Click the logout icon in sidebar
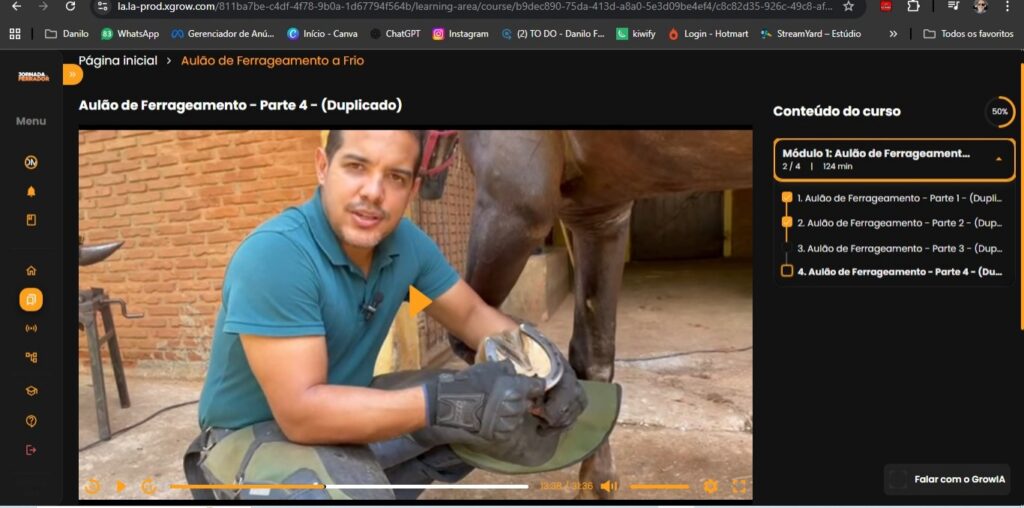This screenshot has width=1024, height=508. click(x=31, y=450)
